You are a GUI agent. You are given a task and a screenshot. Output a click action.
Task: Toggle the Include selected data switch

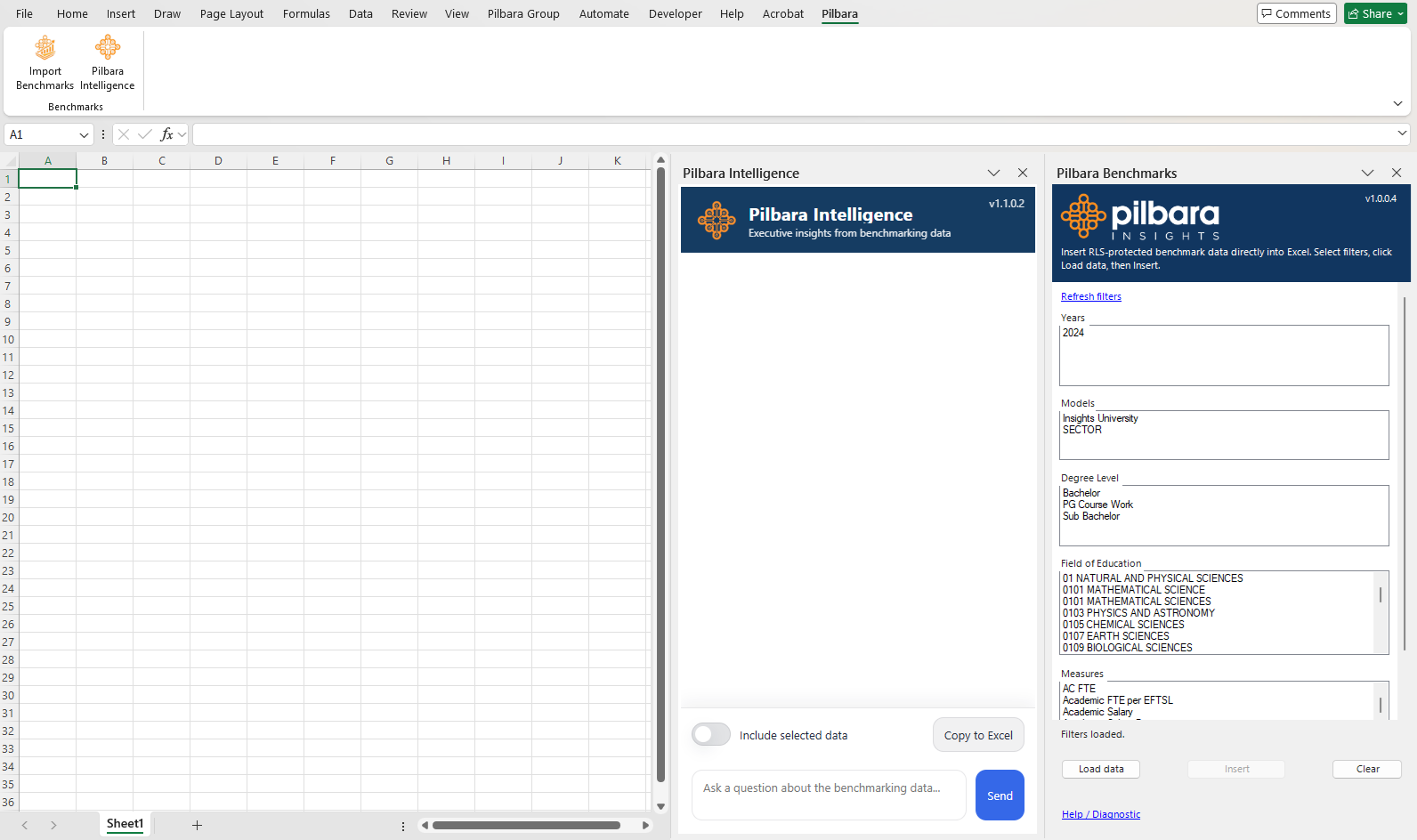coord(710,734)
